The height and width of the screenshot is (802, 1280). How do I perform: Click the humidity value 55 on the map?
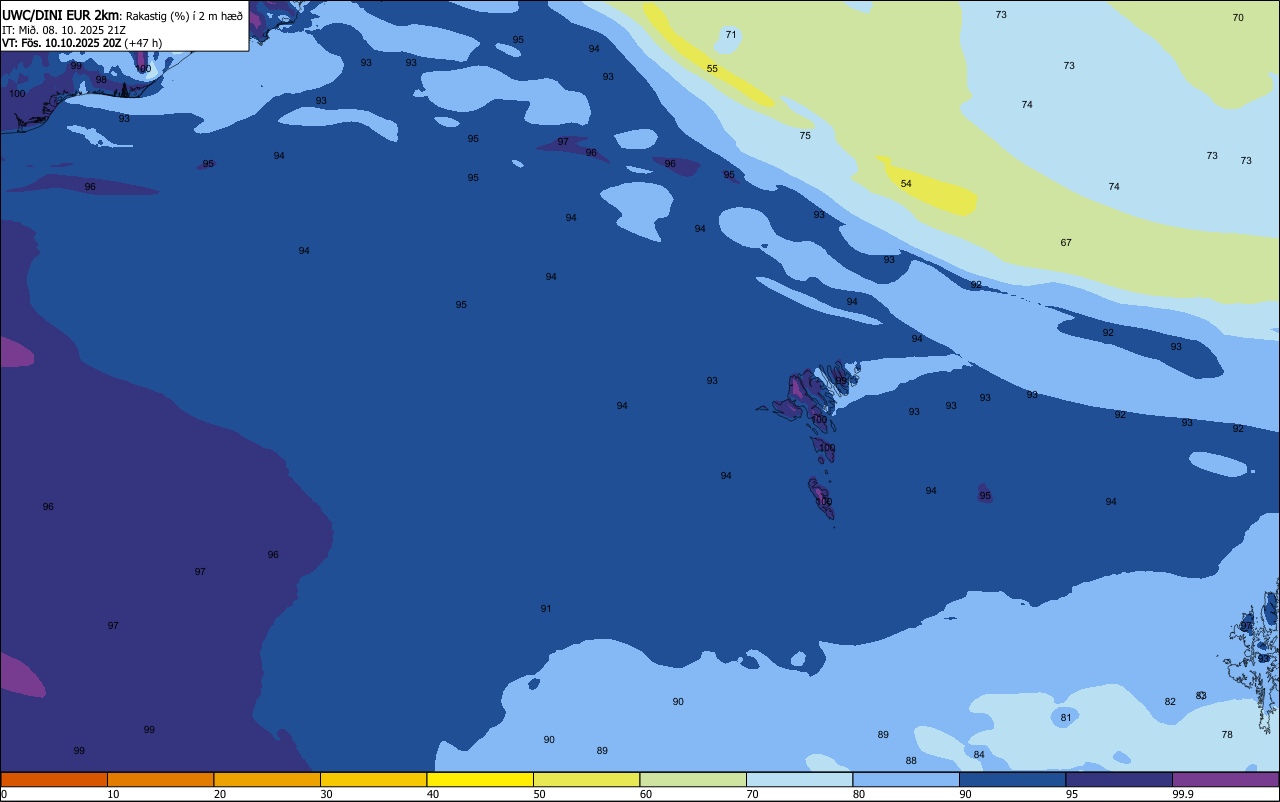click(712, 69)
